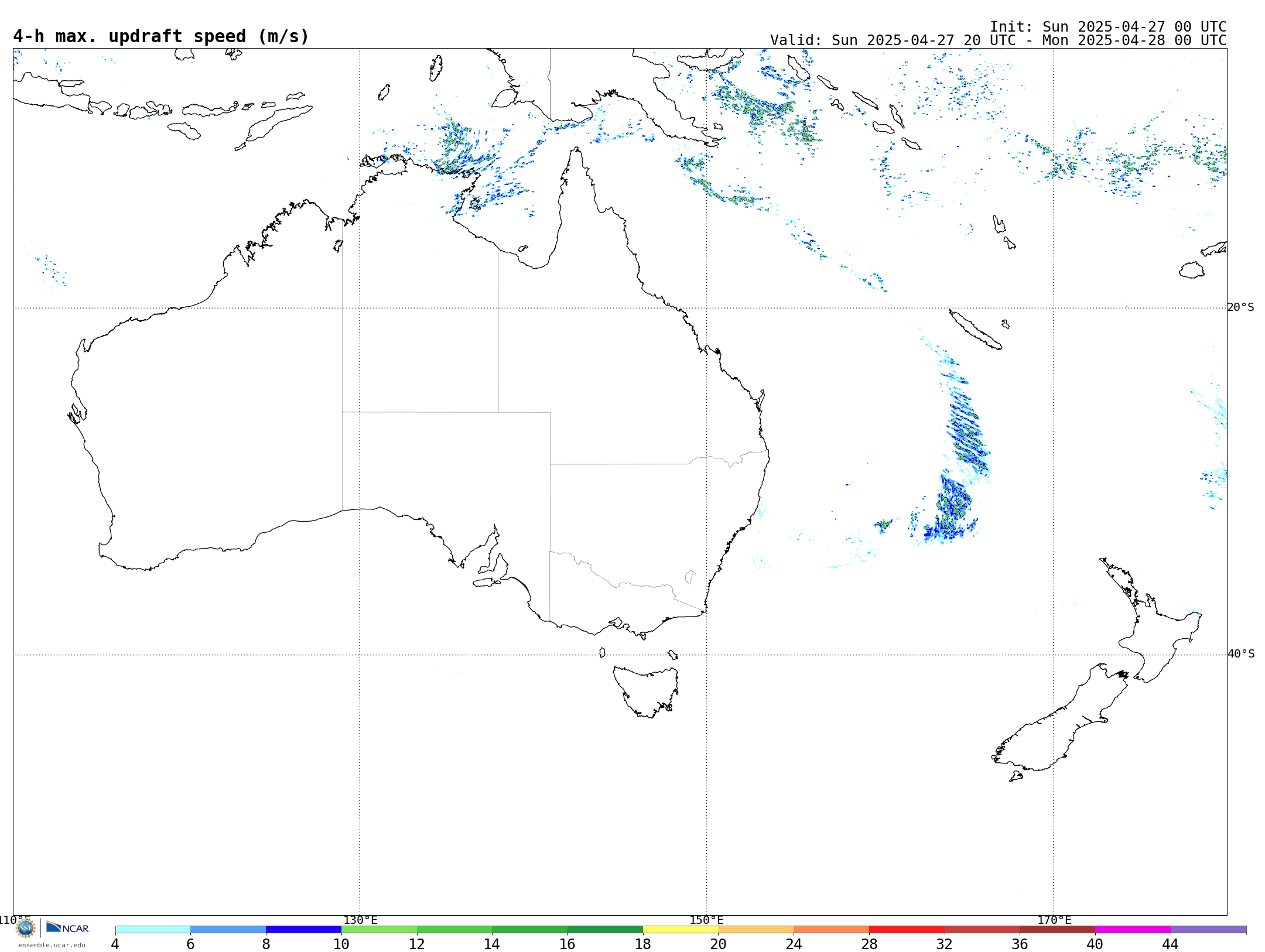This screenshot has width=1265, height=952.
Task: Pick the green 14–16 colorbar swatch
Action: point(530,930)
